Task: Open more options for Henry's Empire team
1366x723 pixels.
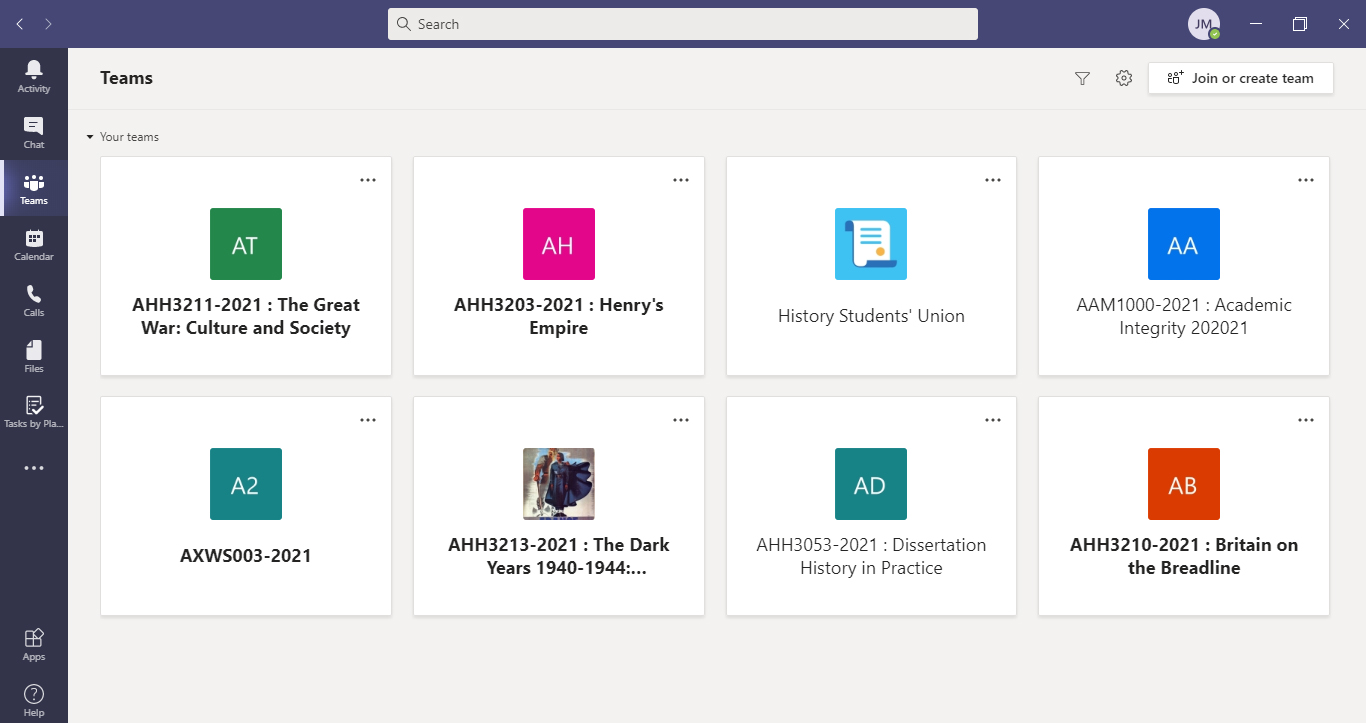Action: [681, 180]
